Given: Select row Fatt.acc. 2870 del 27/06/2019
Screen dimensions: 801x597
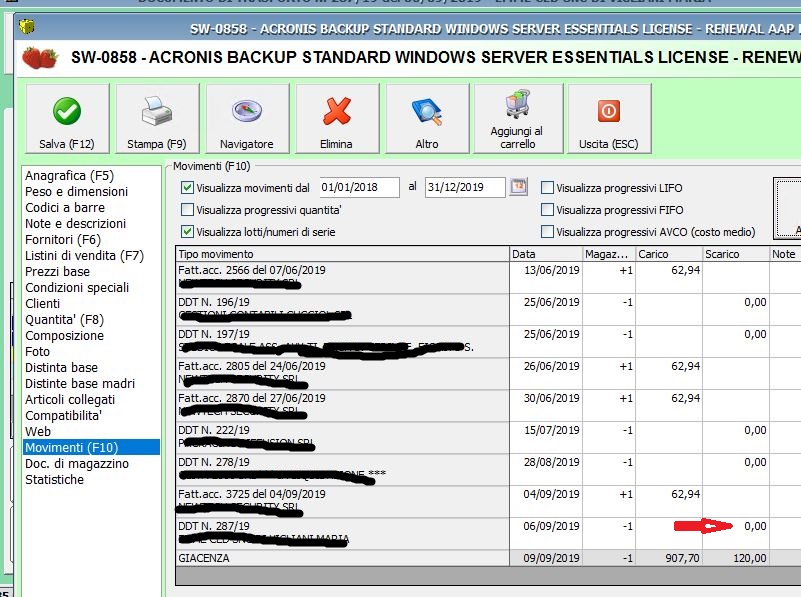Looking at the screenshot, I should click(342, 405).
